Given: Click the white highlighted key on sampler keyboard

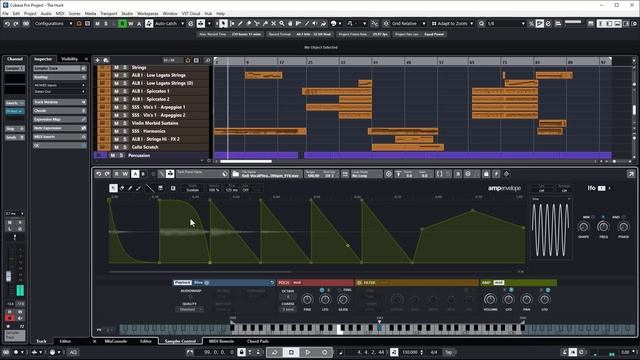Looking at the screenshot, I should [x=340, y=330].
